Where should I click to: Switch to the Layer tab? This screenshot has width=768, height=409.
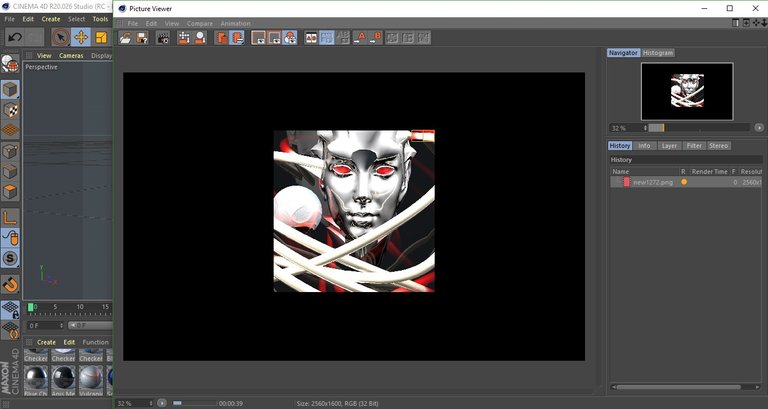coord(669,146)
